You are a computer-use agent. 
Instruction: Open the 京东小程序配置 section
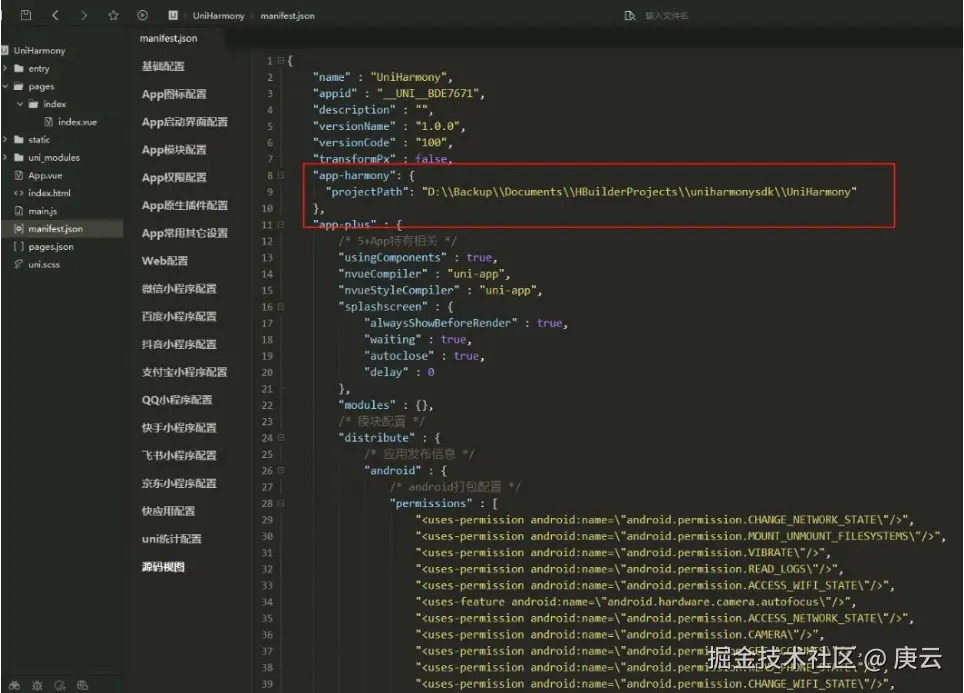click(x=179, y=483)
